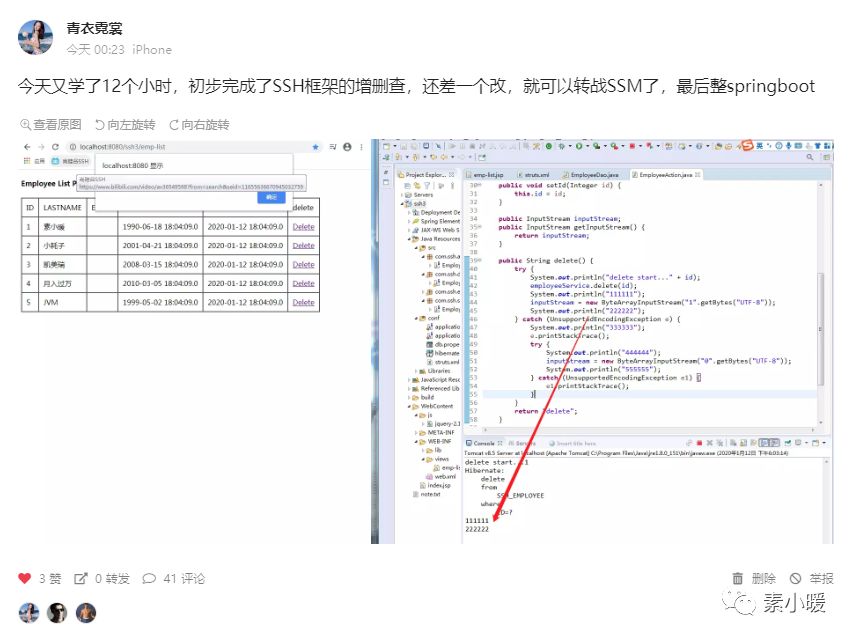
Task: Collapse the src folder
Action: (x=417, y=248)
